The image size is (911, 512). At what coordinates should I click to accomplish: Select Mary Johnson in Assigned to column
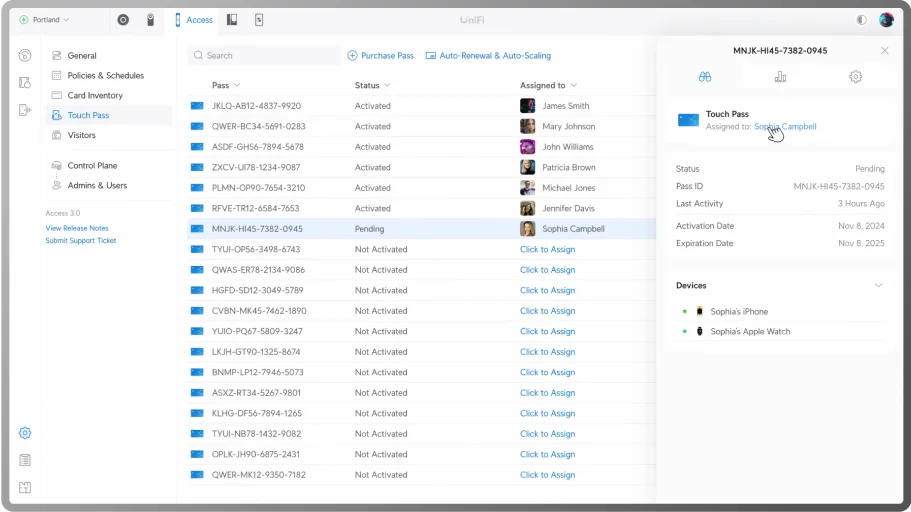pyautogui.click(x=569, y=126)
